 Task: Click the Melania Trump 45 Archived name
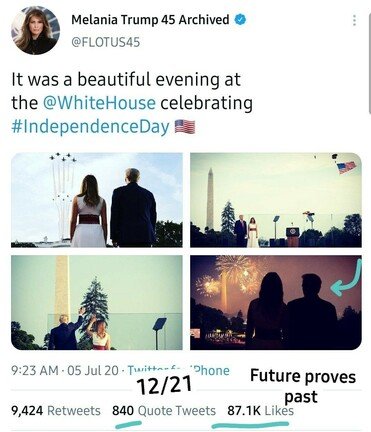click(x=150, y=20)
